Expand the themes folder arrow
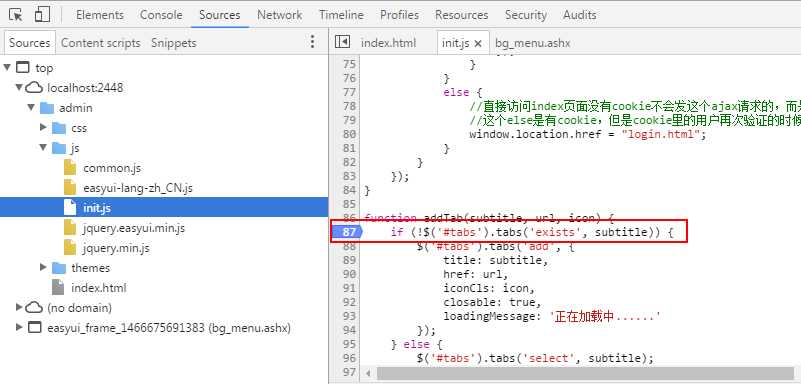Image resolution: width=801 pixels, height=384 pixels. coord(43,268)
